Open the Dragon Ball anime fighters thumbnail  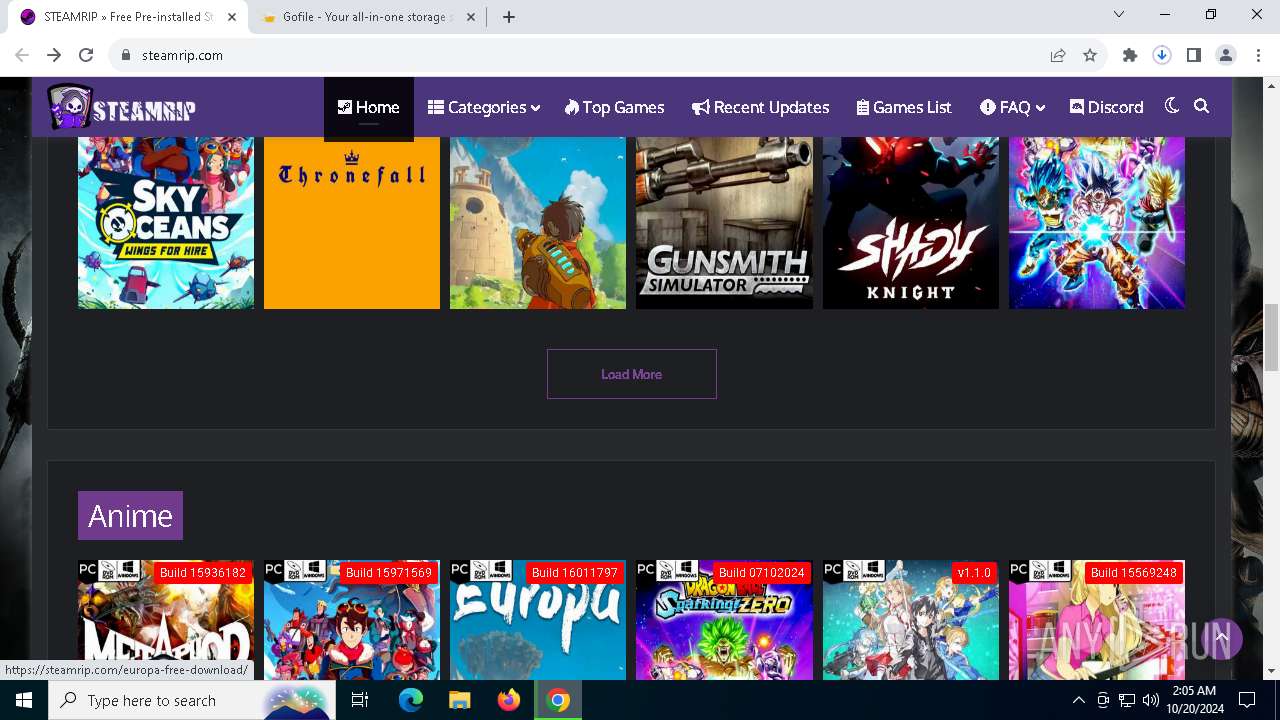[x=1097, y=222]
